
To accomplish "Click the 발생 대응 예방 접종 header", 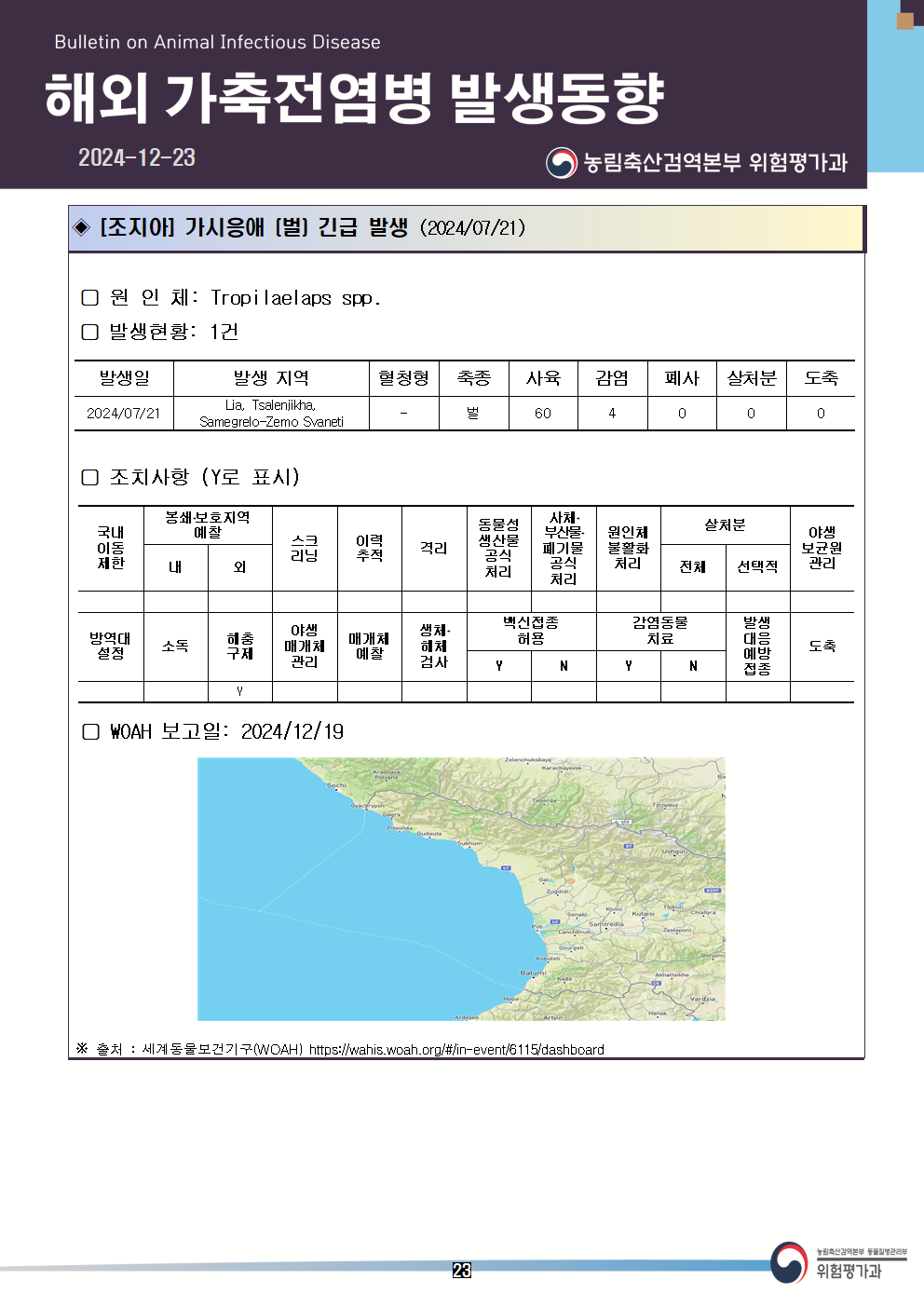I will 757,646.
